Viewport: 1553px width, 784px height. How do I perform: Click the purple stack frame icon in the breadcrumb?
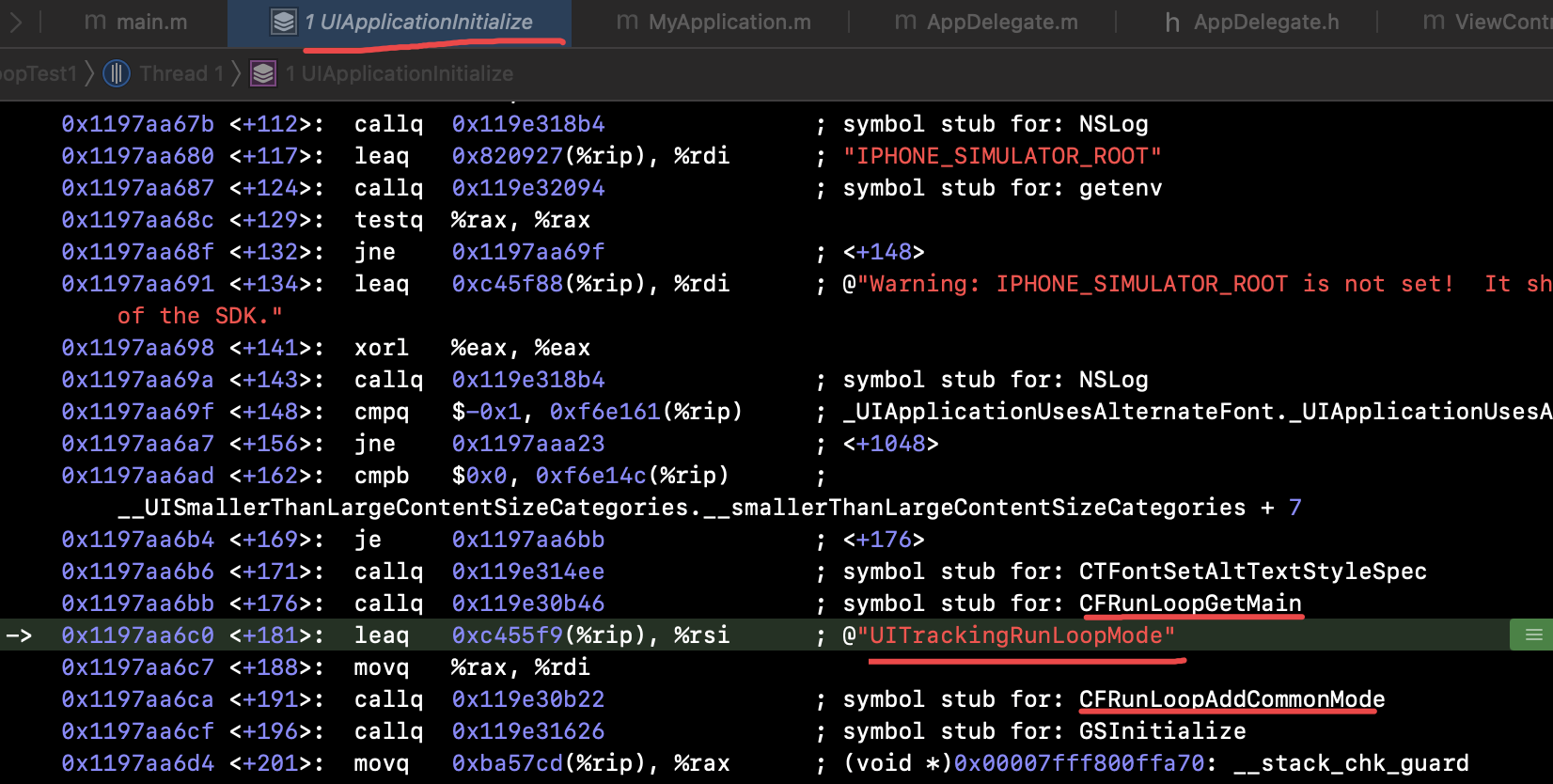point(263,73)
